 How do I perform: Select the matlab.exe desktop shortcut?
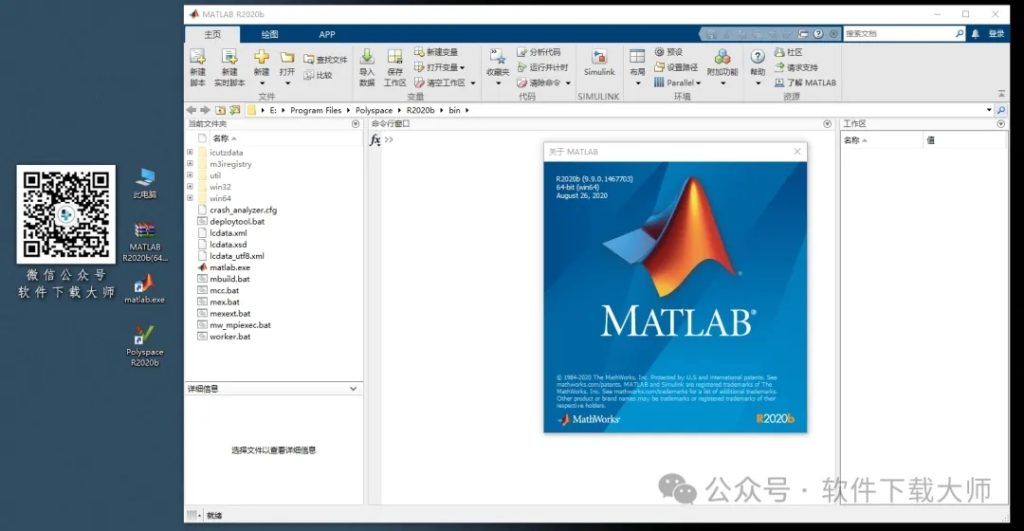coord(144,288)
